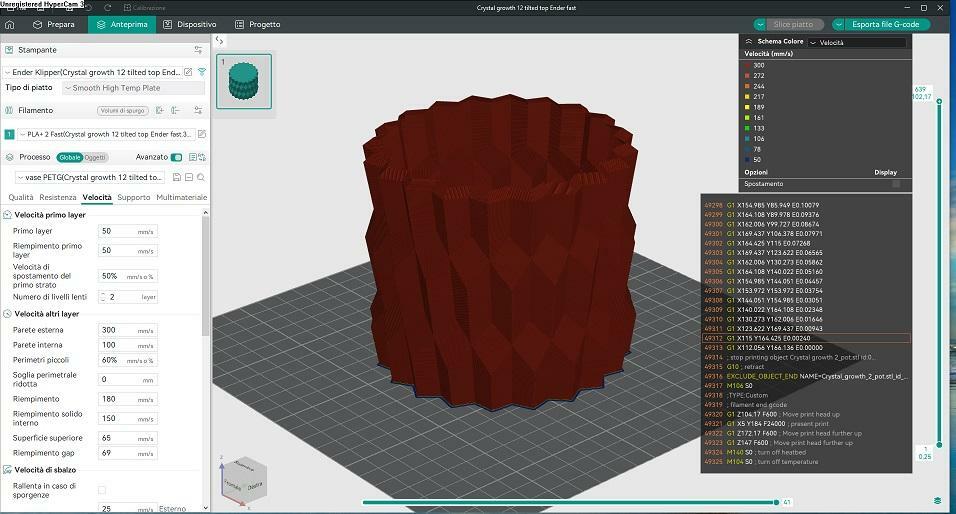Click the horizontal G-code move slider

570,502
